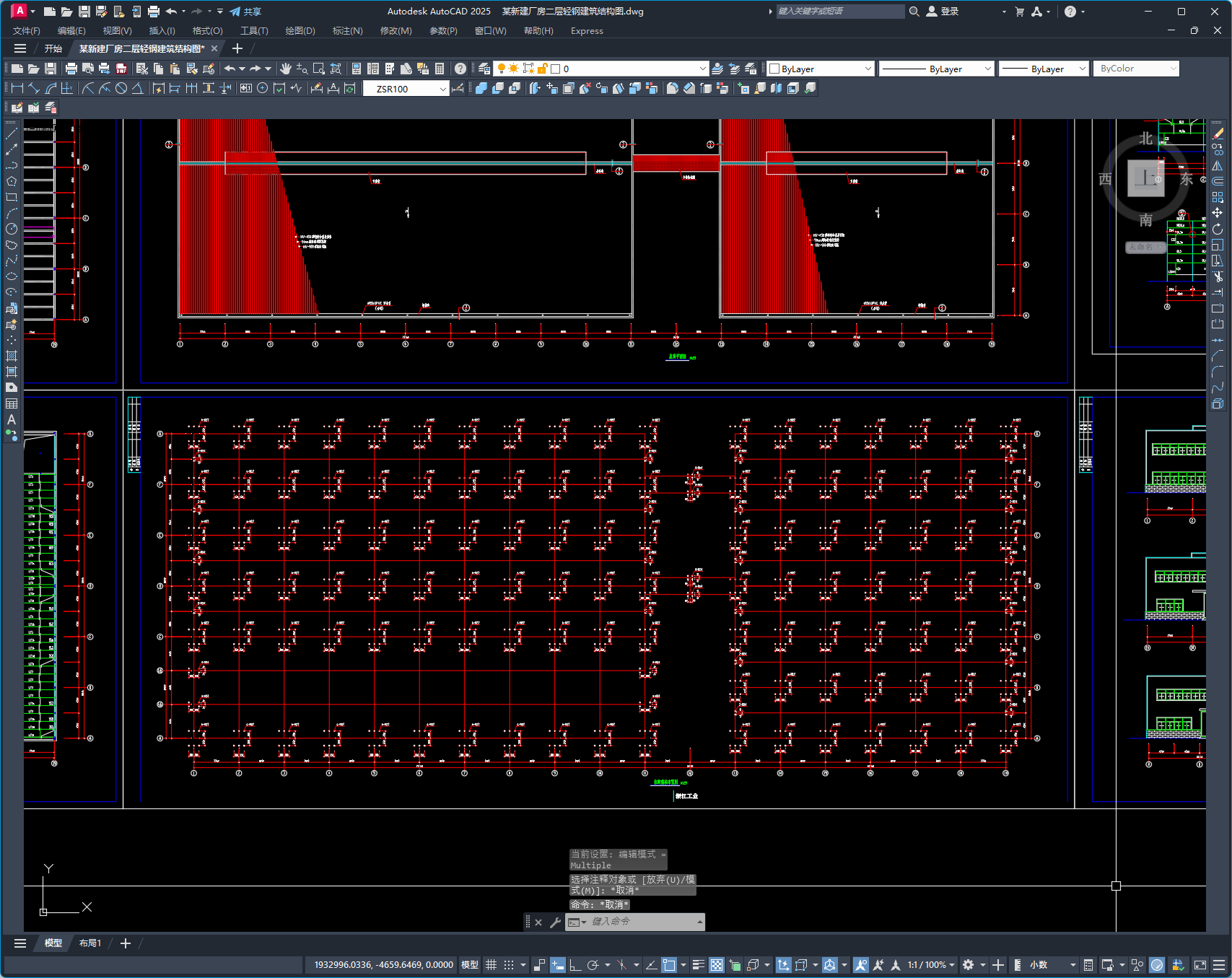The image size is (1232, 978).
Task: Switch to the 布局1 layout tab
Action: point(90,943)
